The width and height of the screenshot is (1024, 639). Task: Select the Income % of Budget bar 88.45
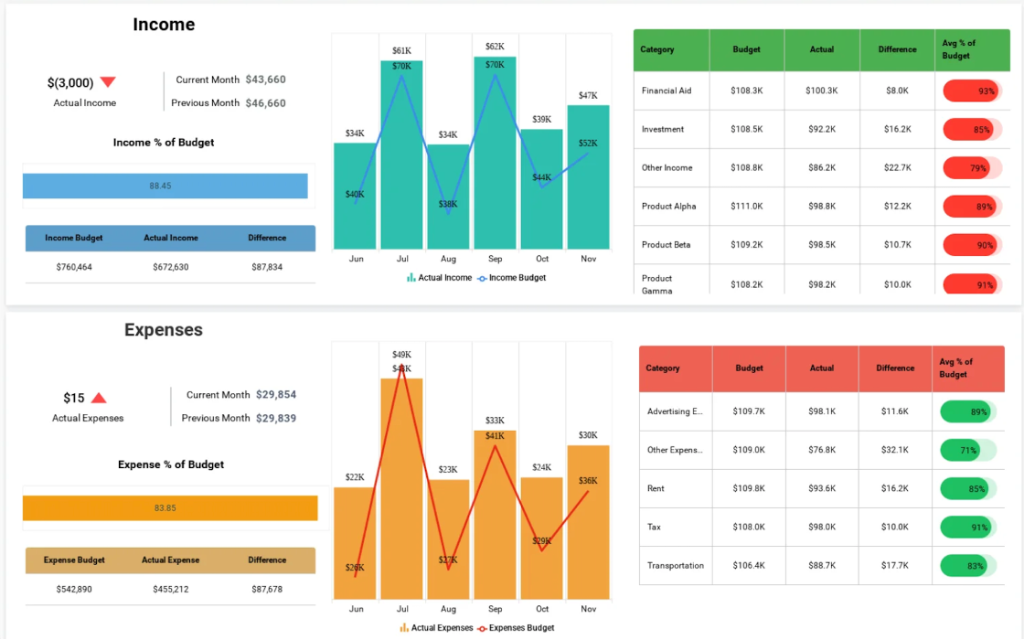(x=165, y=186)
